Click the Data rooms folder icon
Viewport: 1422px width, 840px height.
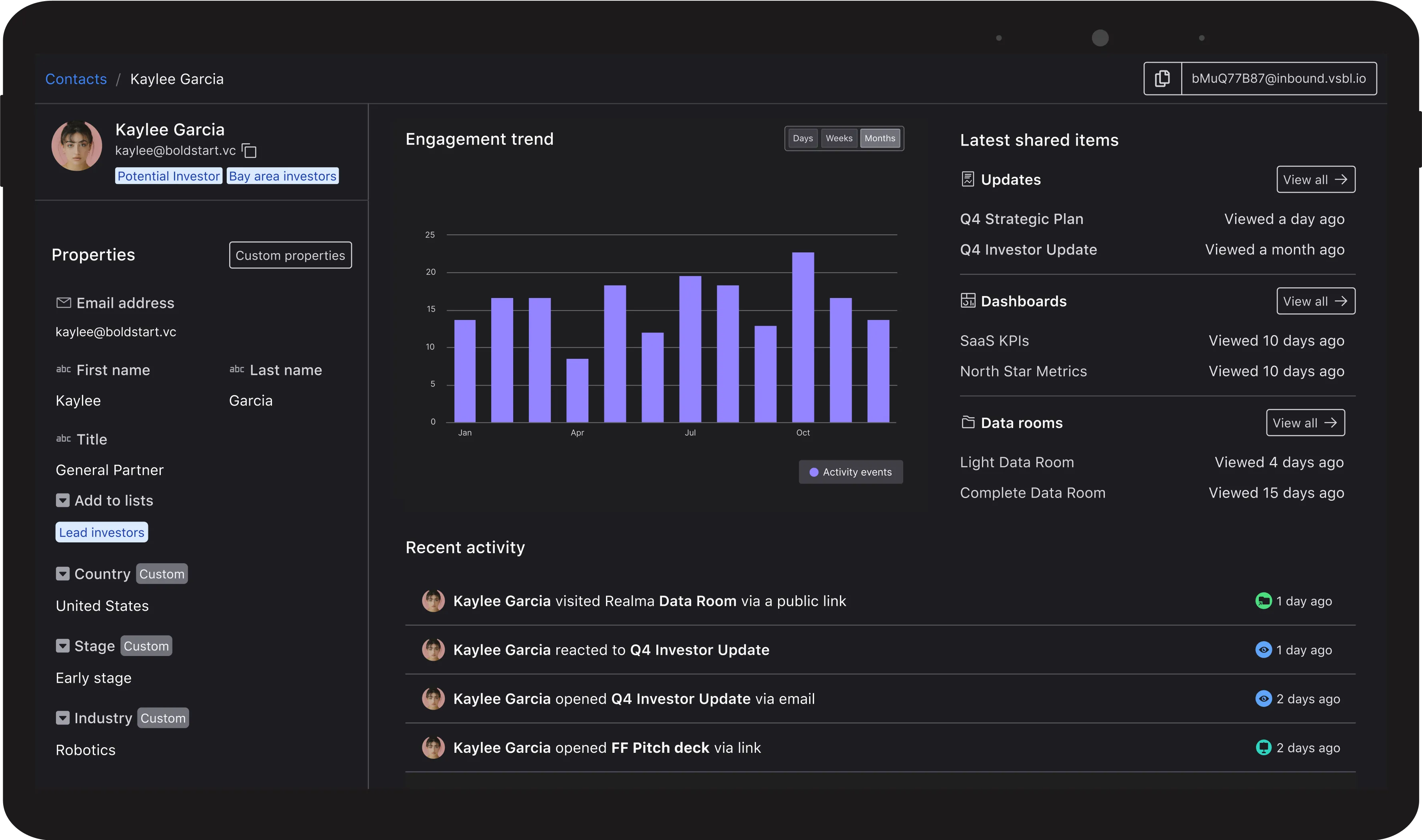tap(968, 422)
